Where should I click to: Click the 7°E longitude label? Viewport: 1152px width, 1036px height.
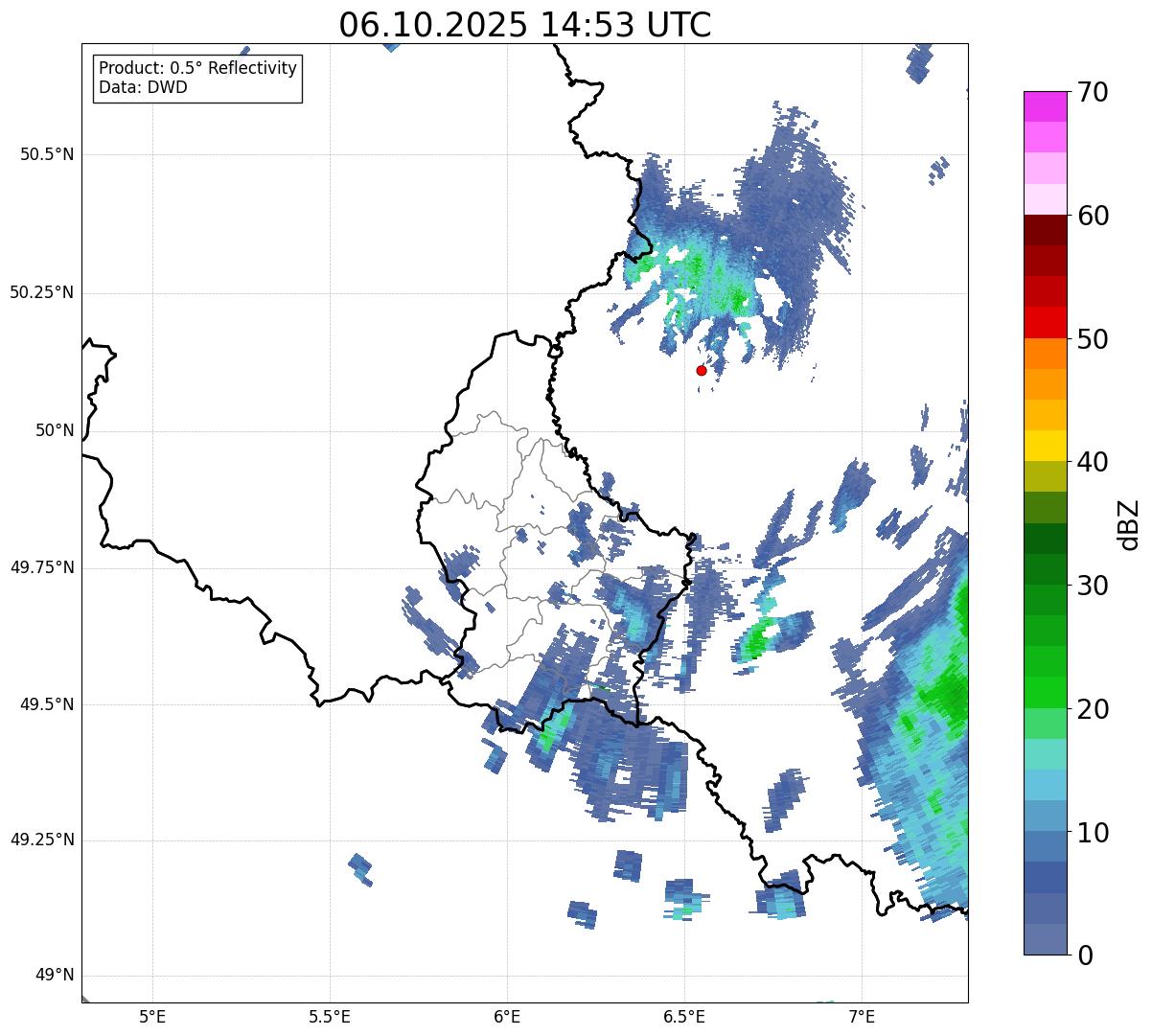(x=862, y=1016)
